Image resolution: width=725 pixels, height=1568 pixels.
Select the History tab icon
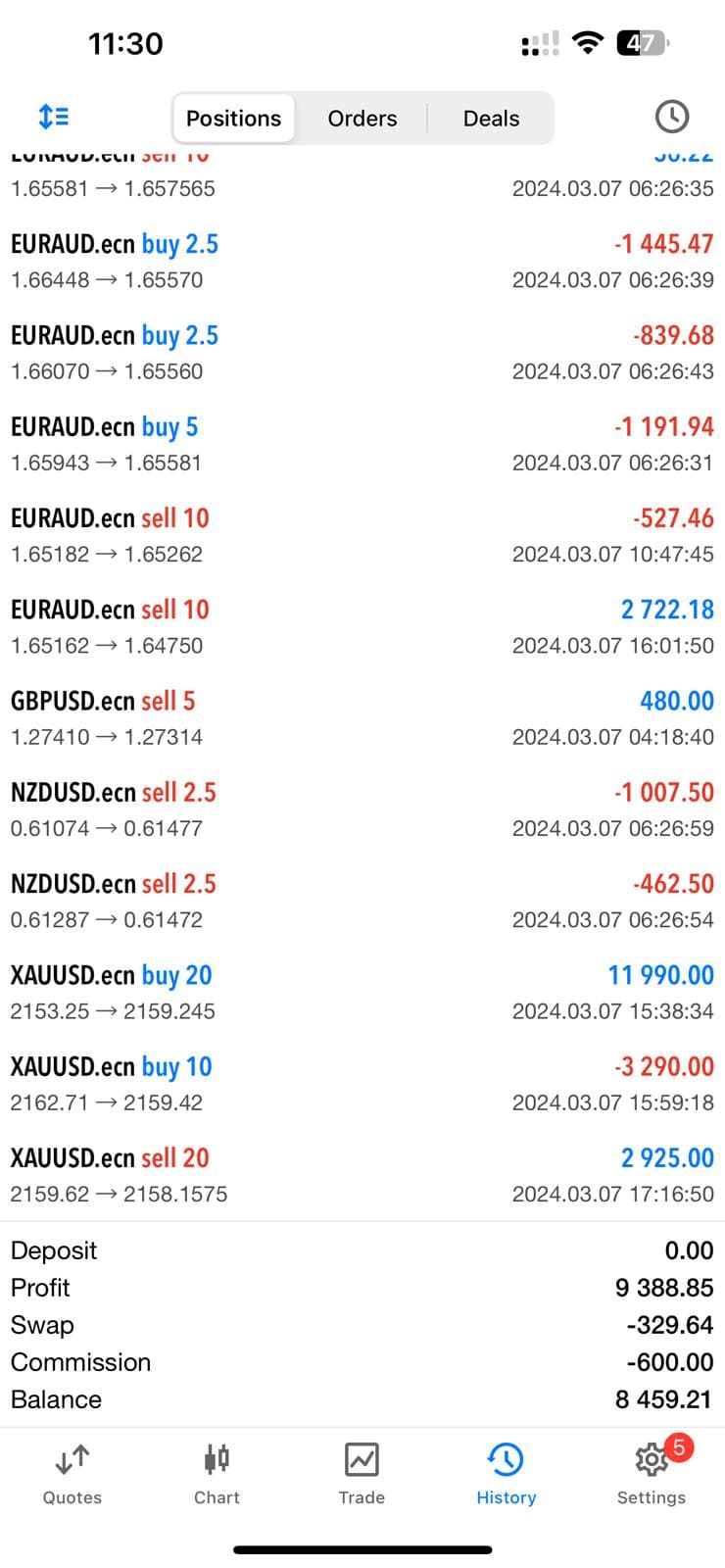[x=506, y=1472]
